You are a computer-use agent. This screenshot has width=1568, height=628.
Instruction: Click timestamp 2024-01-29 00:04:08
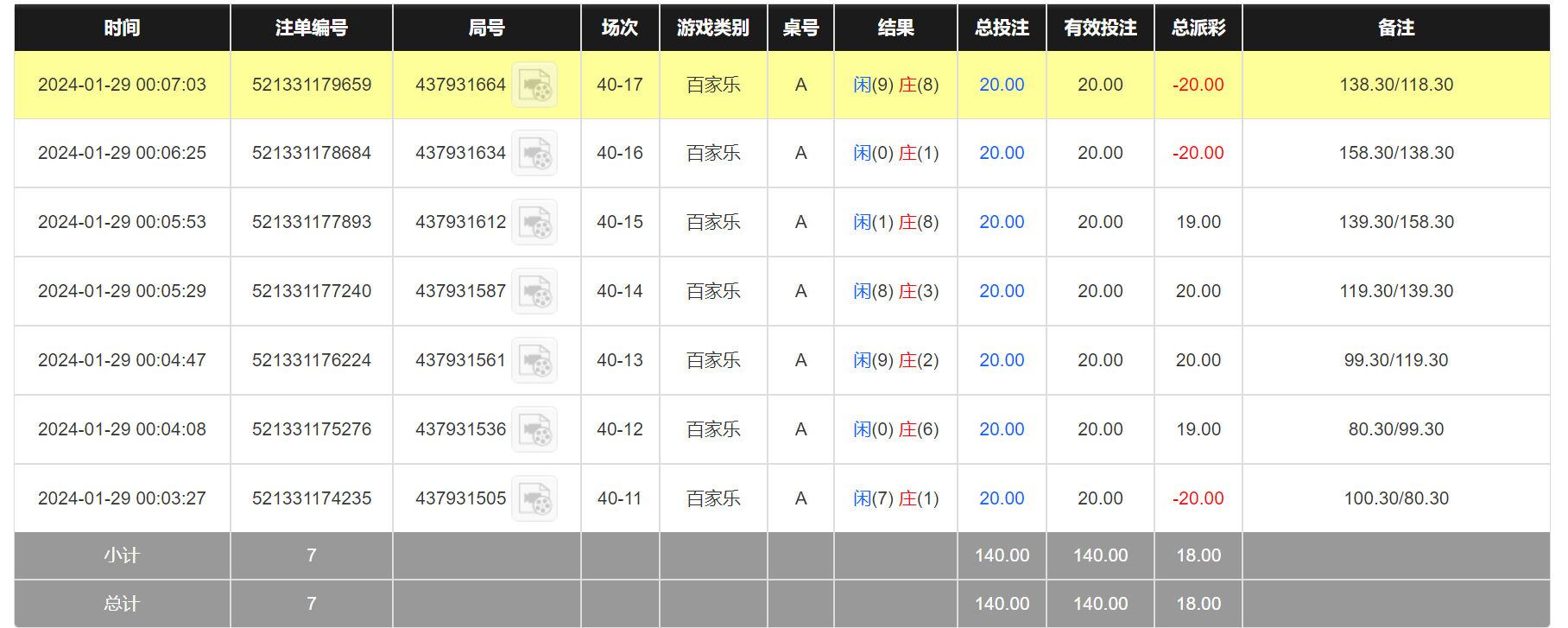pyautogui.click(x=122, y=429)
